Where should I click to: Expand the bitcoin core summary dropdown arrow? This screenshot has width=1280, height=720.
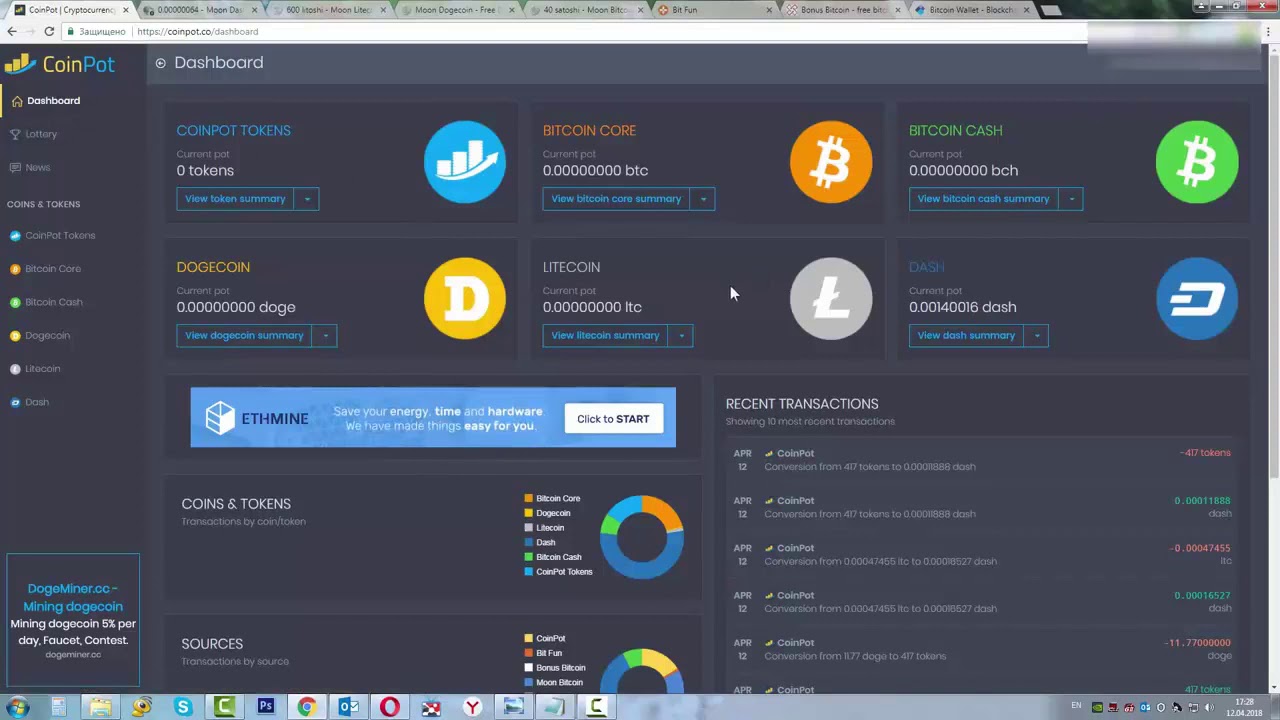(x=703, y=199)
